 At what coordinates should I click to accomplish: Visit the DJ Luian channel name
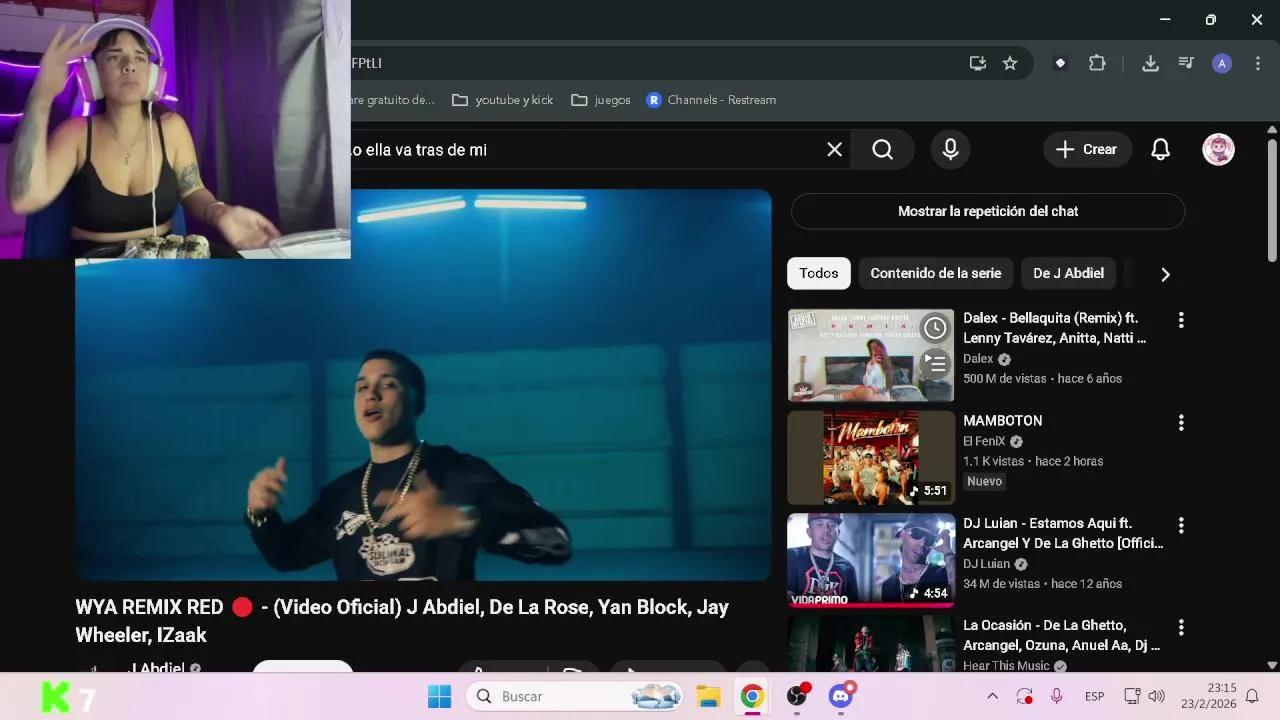(986, 564)
